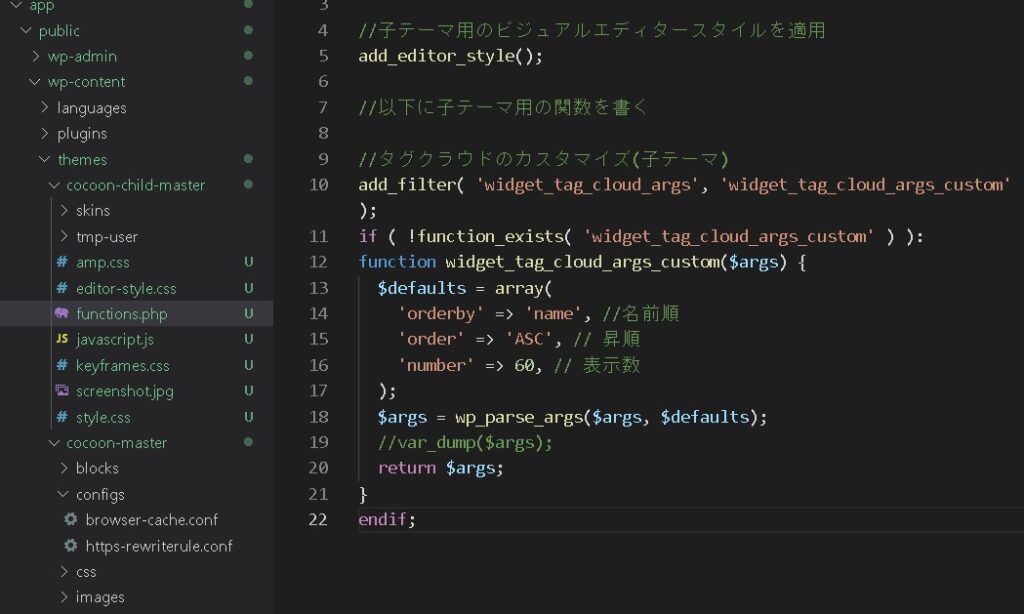Click the gear icon beside https-rewriterule.conf
Screen dimensions: 1024x614
click(70, 546)
